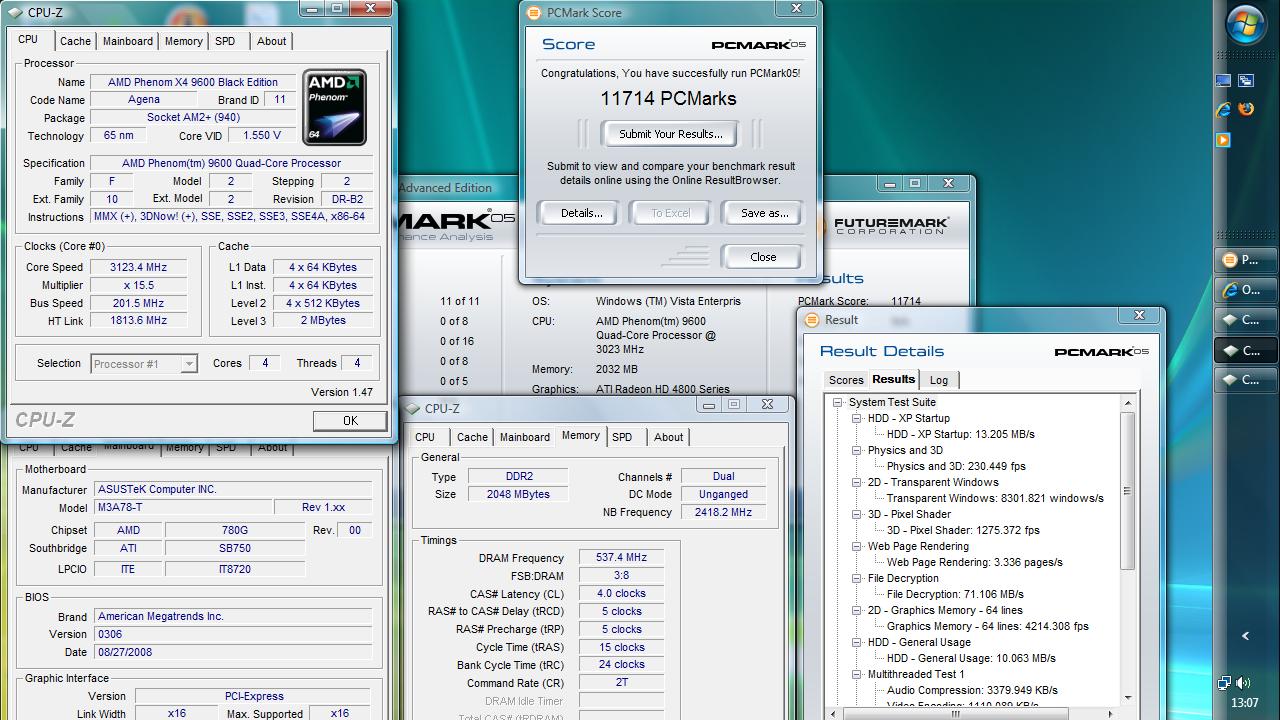Screen dimensions: 1280x720
Task: Click the HT Link value 1813.6 MHz
Action: 138,321
